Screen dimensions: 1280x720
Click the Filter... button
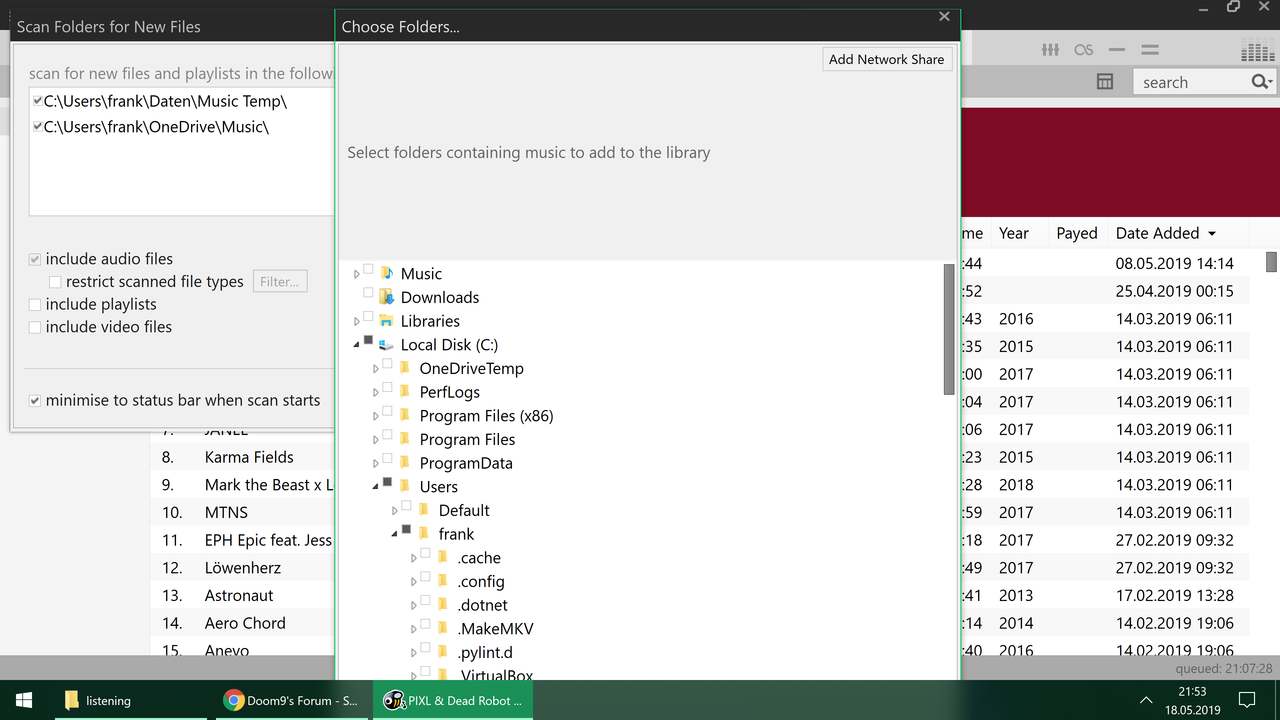point(279,281)
